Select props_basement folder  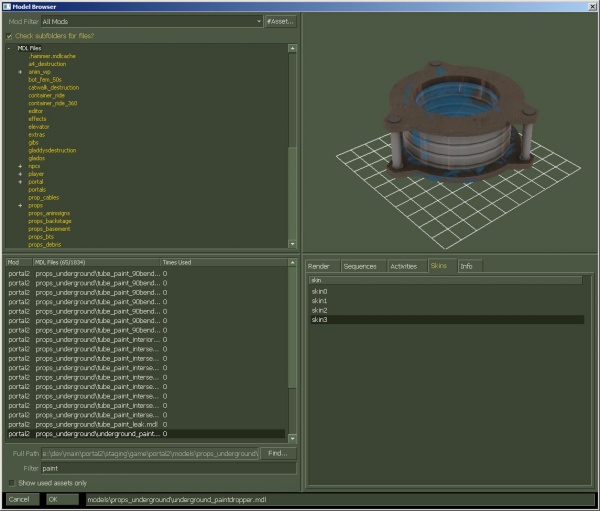pos(49,229)
